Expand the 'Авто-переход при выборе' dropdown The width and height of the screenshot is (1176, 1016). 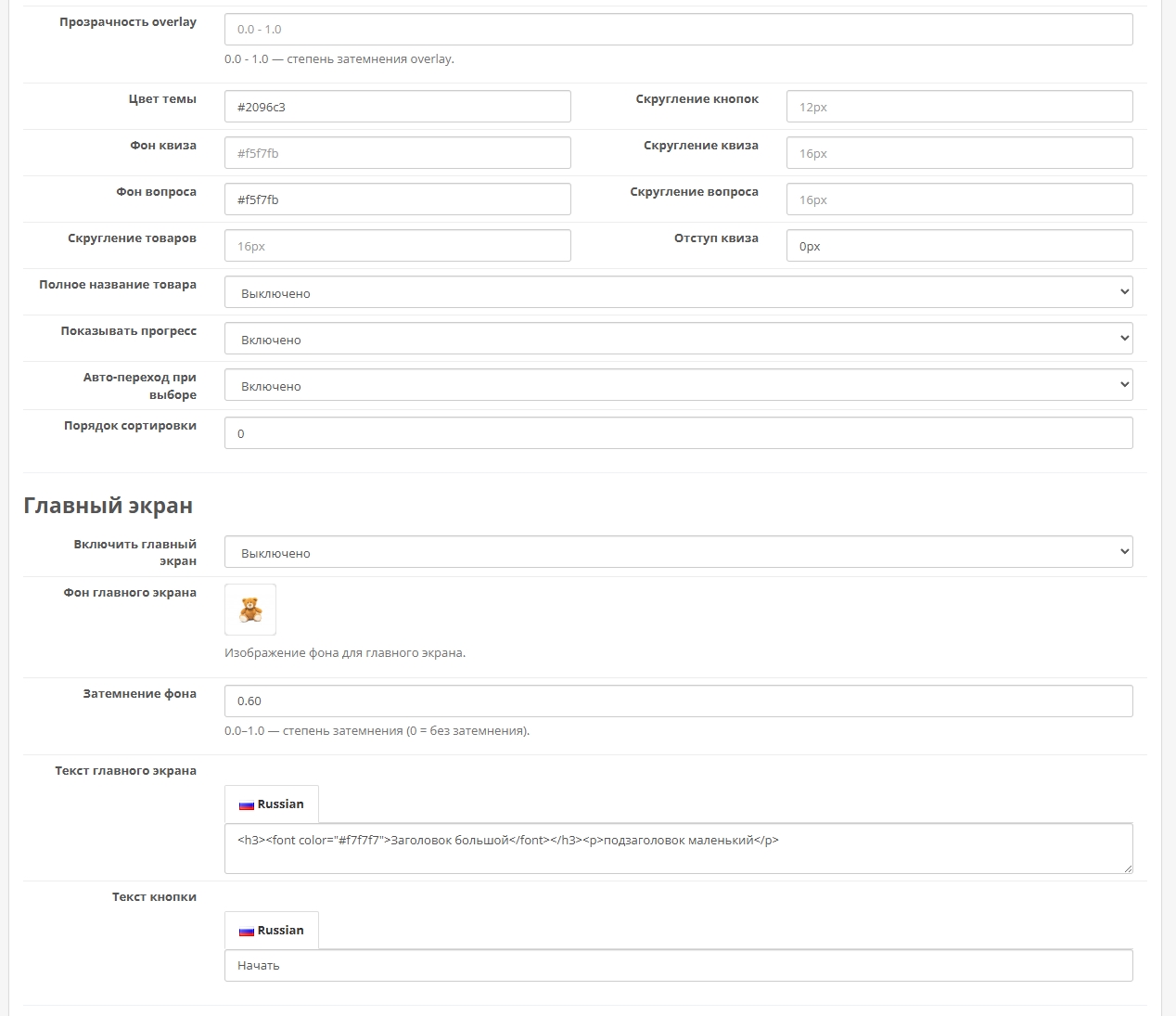point(678,385)
